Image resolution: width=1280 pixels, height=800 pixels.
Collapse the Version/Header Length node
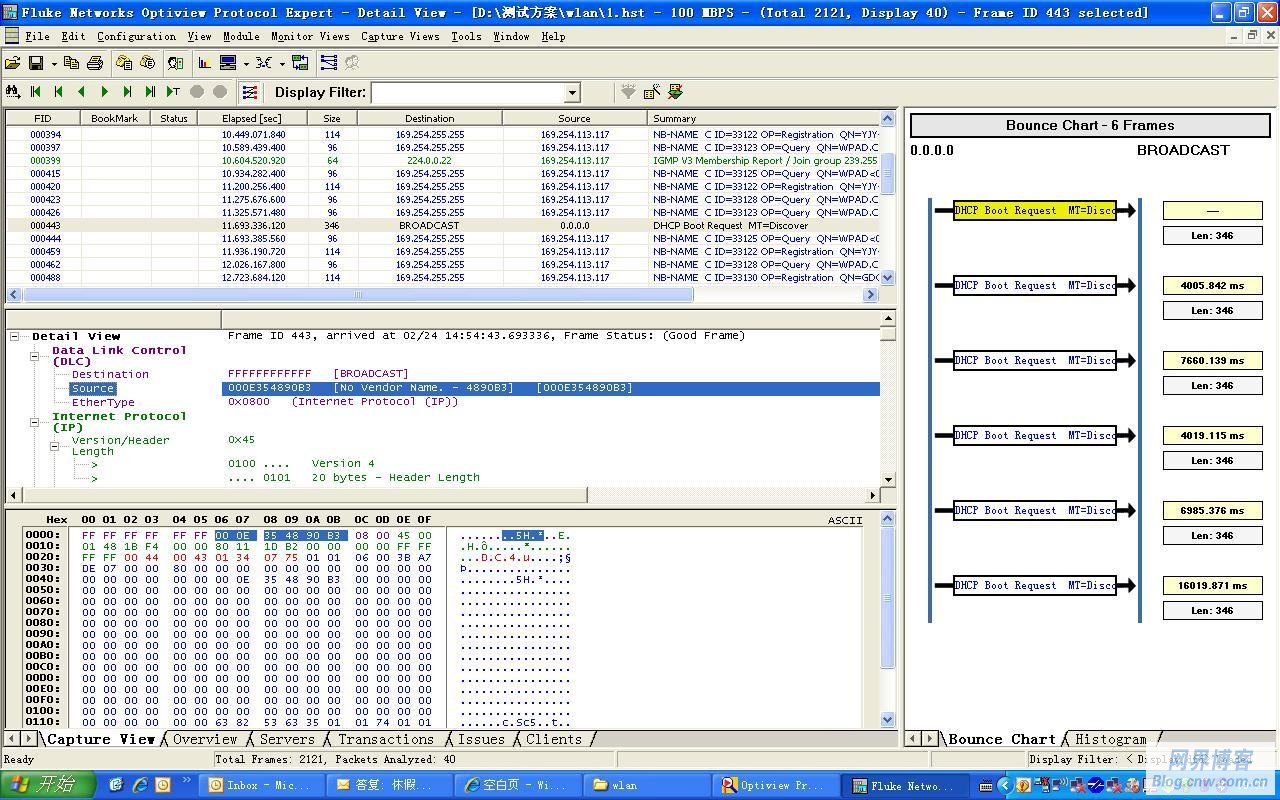[x=54, y=446]
